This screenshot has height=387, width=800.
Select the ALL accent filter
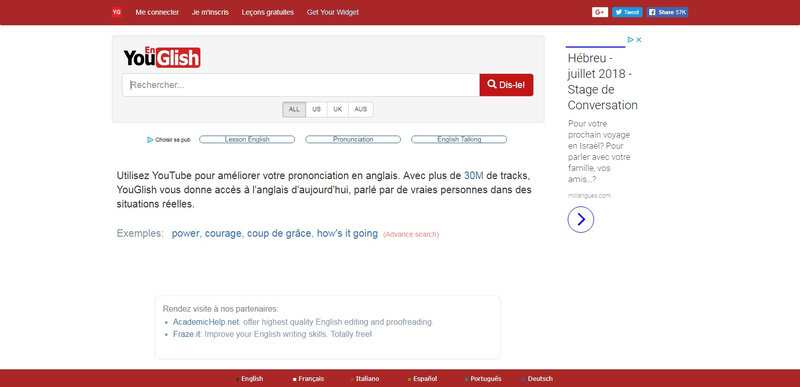(x=294, y=110)
